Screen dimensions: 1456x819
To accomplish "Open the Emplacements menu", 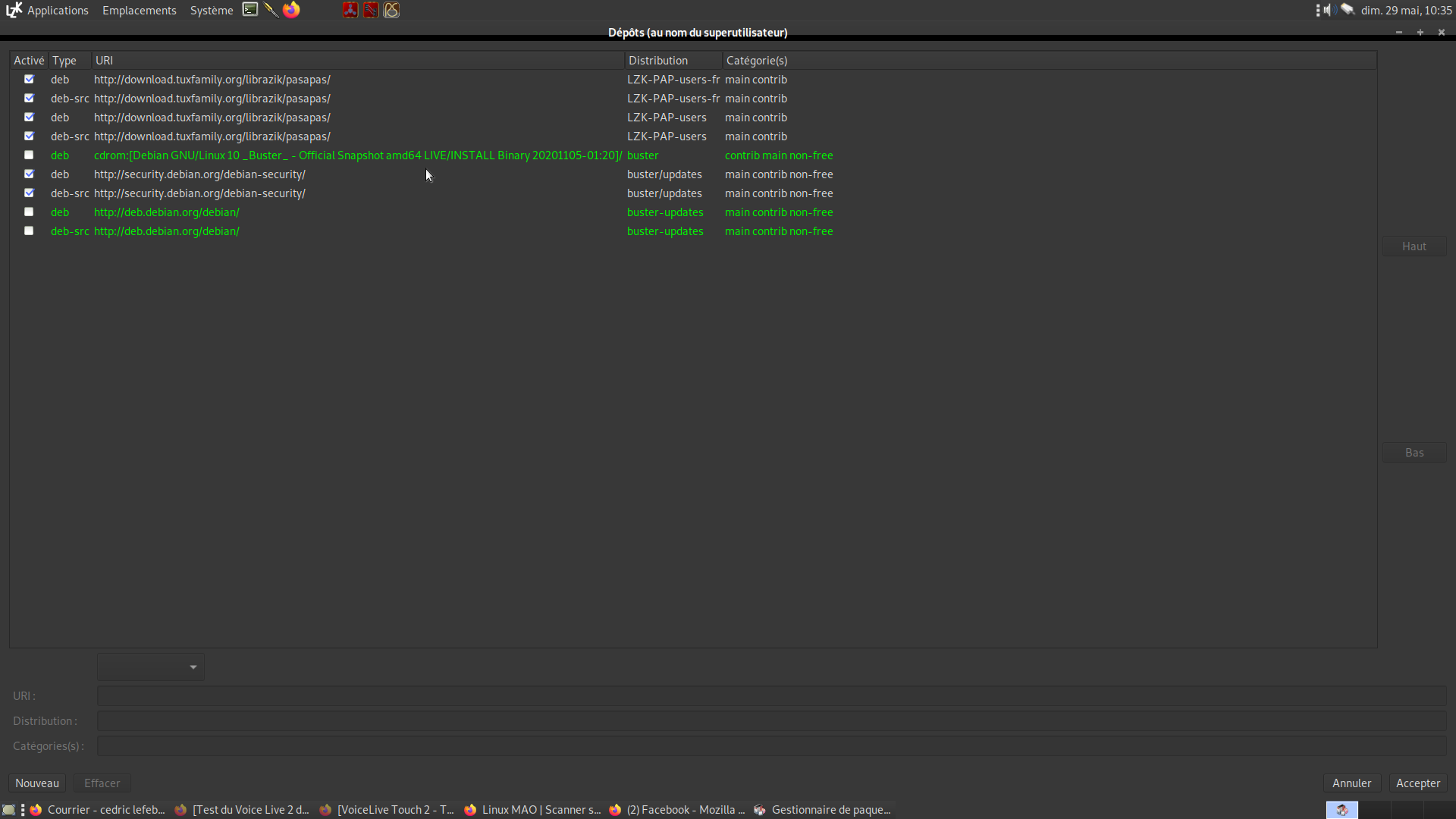I will point(140,11).
